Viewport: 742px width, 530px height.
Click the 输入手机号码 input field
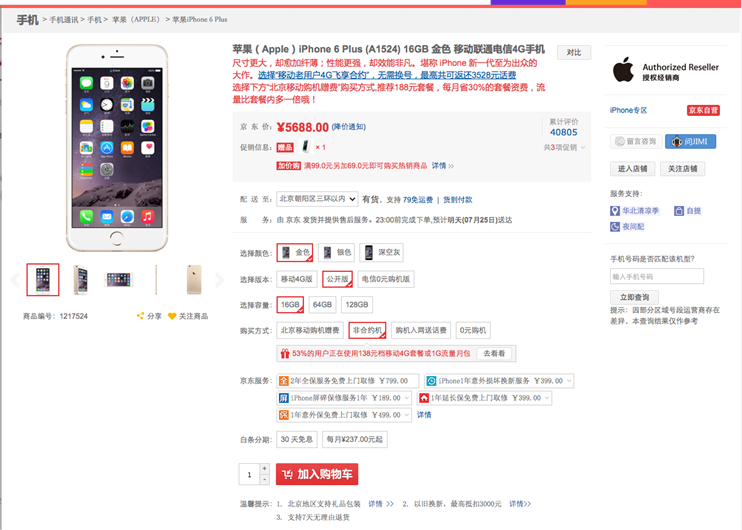pyautogui.click(x=657, y=276)
